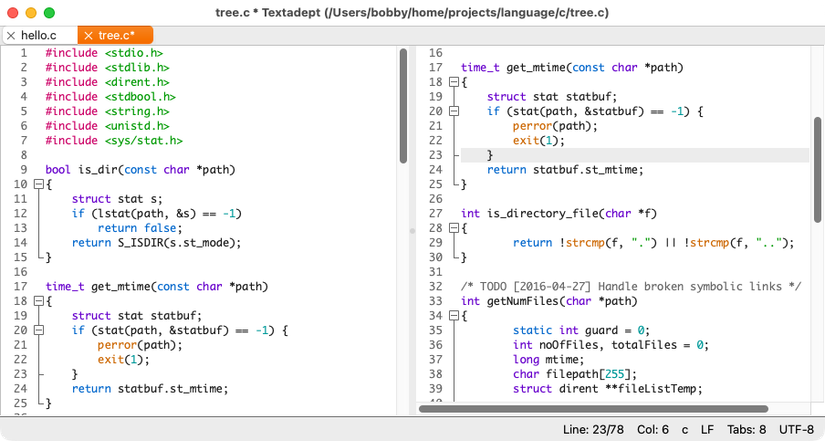Click the 'Tabs: 8' indentation setting

tap(747, 429)
